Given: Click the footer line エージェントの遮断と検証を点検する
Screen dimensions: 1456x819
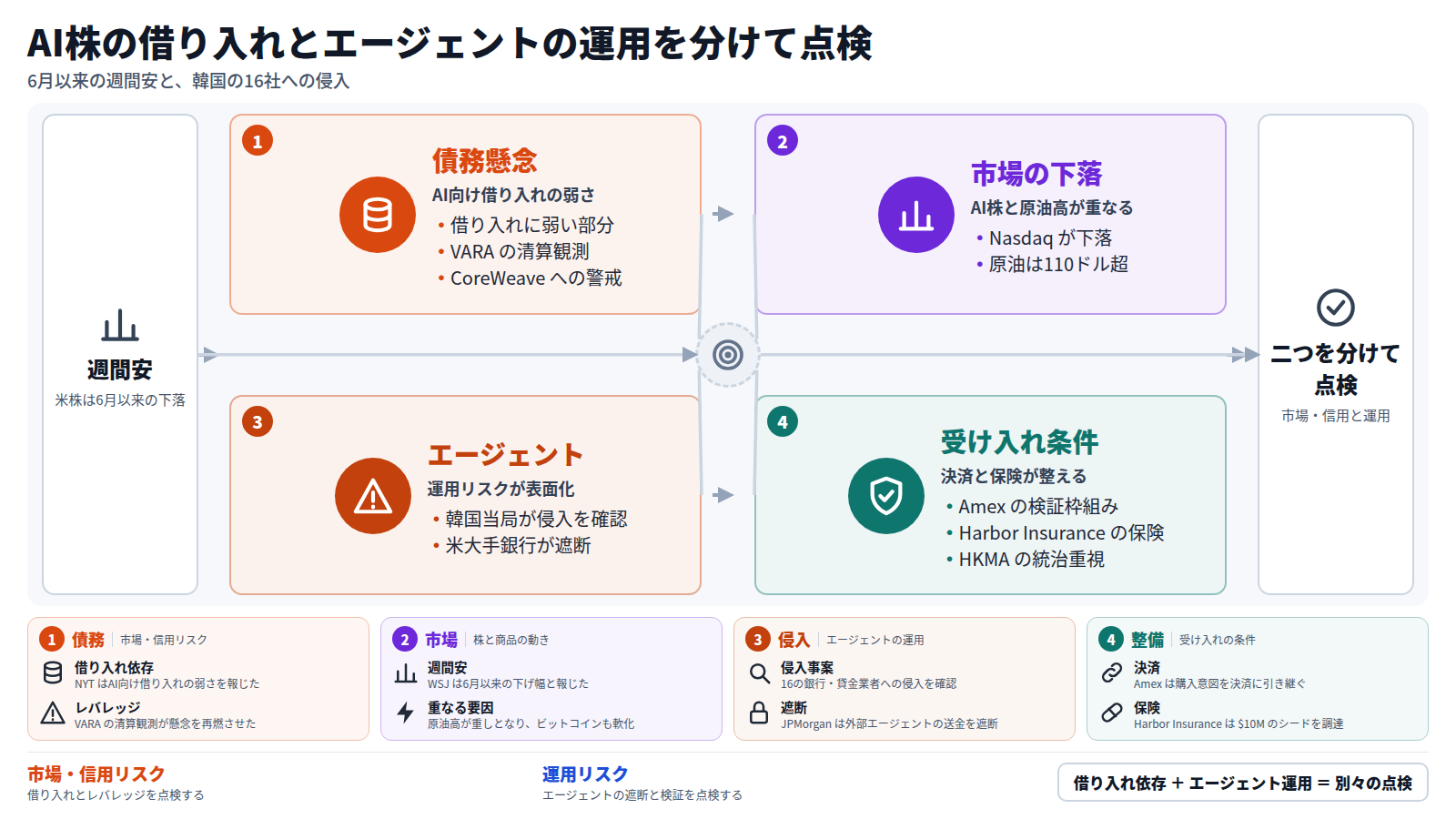Looking at the screenshot, I should coord(642,794).
